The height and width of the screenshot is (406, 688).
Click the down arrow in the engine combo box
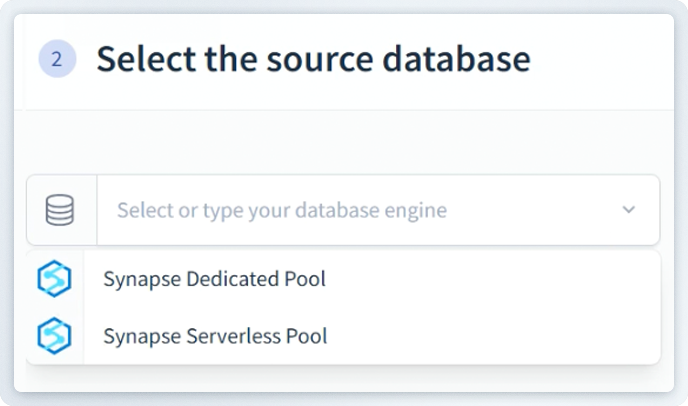628,210
